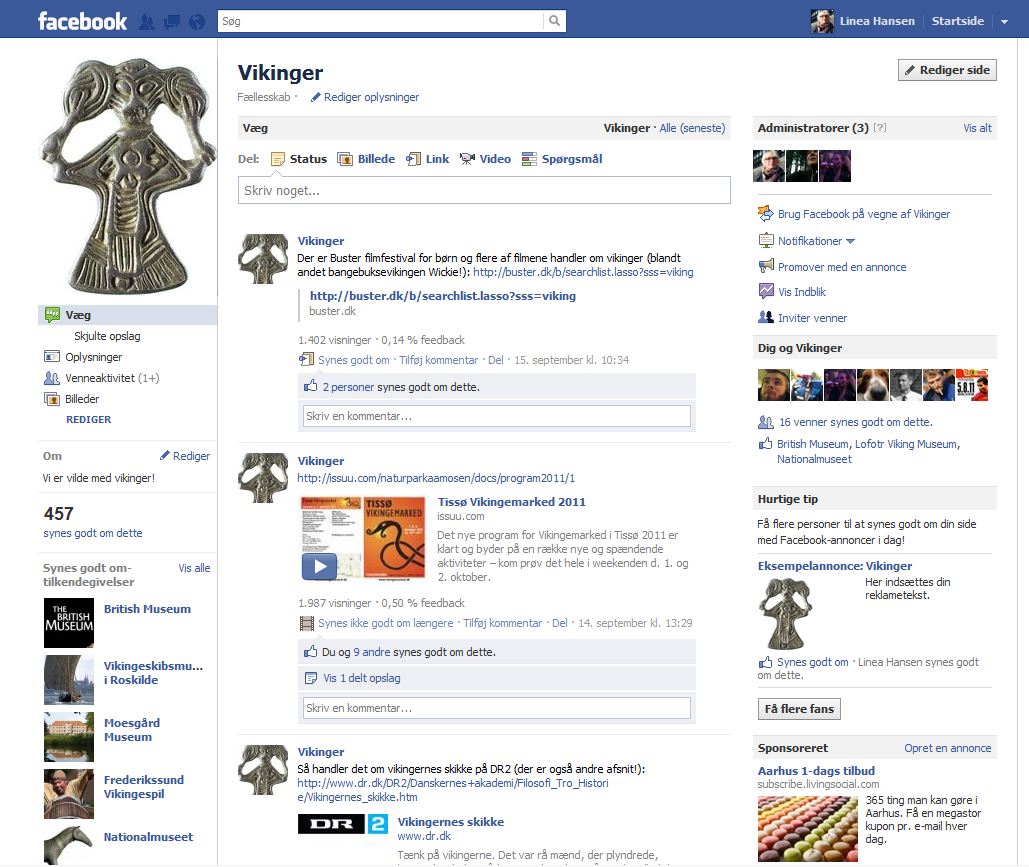This screenshot has height=867, width=1029.
Task: Click the Billeder photos icon in sidebar
Action: coord(52,398)
